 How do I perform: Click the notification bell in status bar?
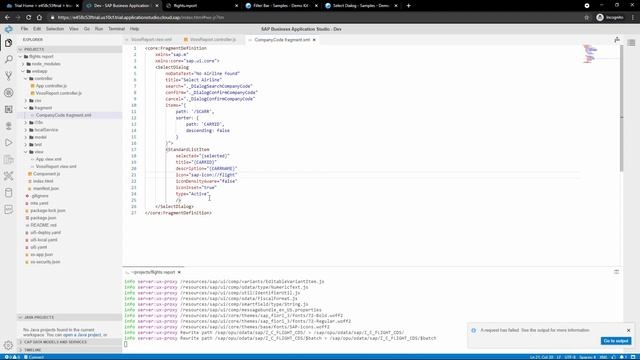tap(623, 357)
